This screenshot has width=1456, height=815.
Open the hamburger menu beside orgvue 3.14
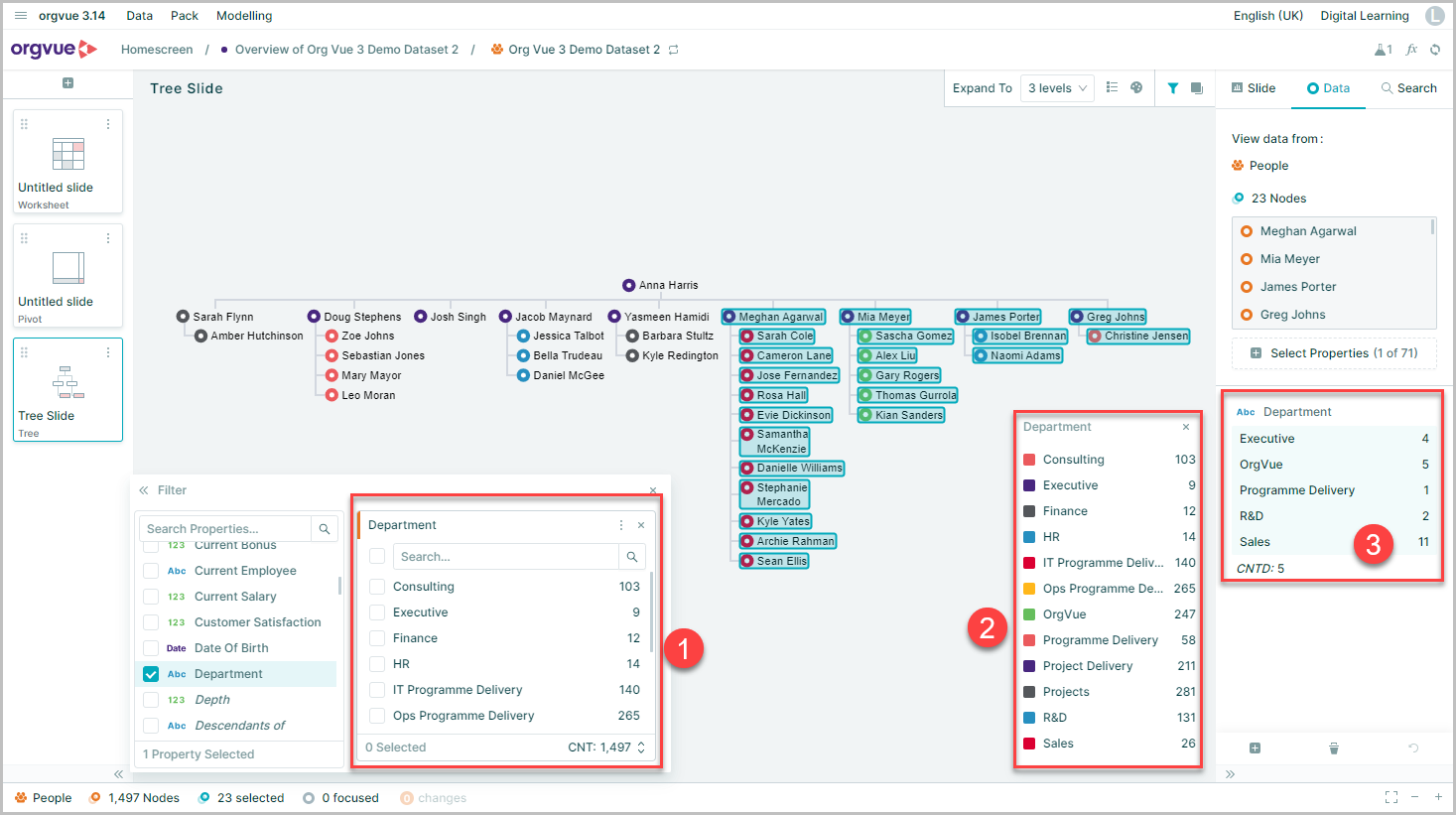tap(21, 16)
